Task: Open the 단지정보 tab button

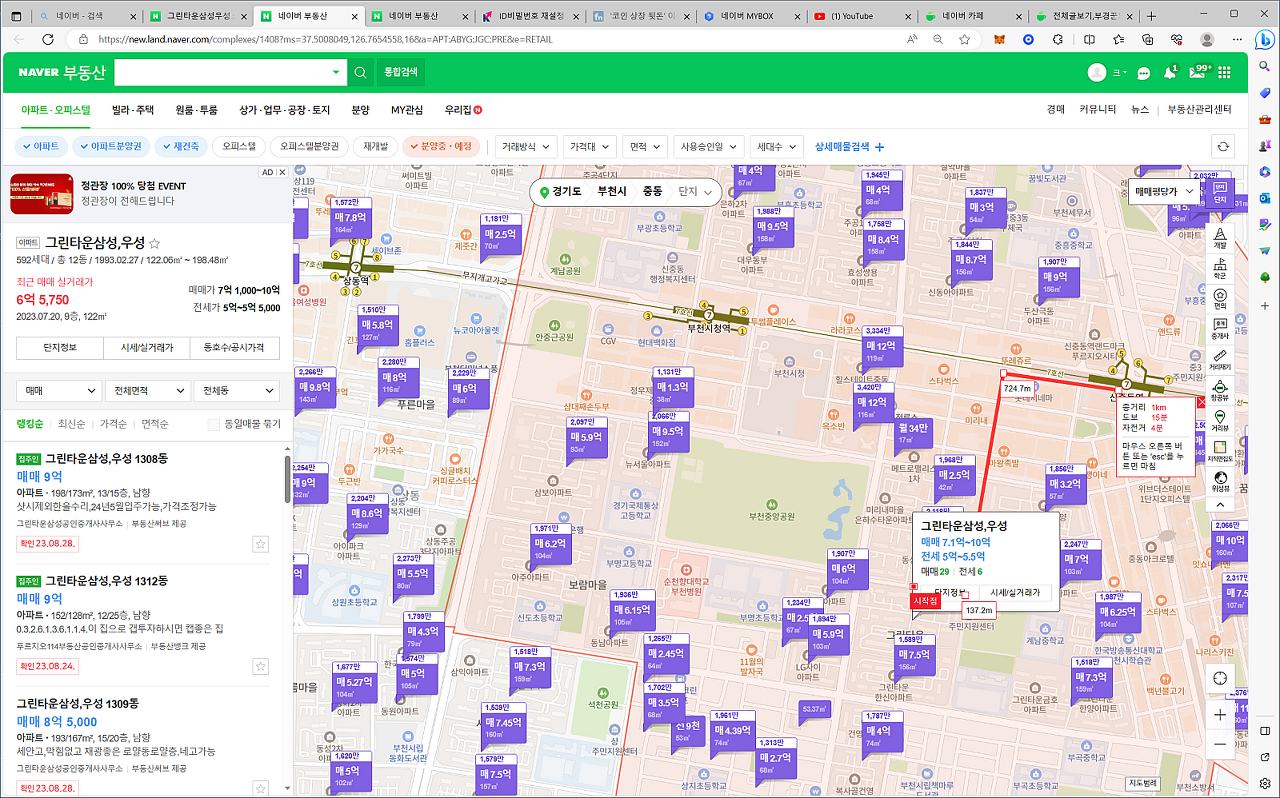Action: tap(61, 347)
